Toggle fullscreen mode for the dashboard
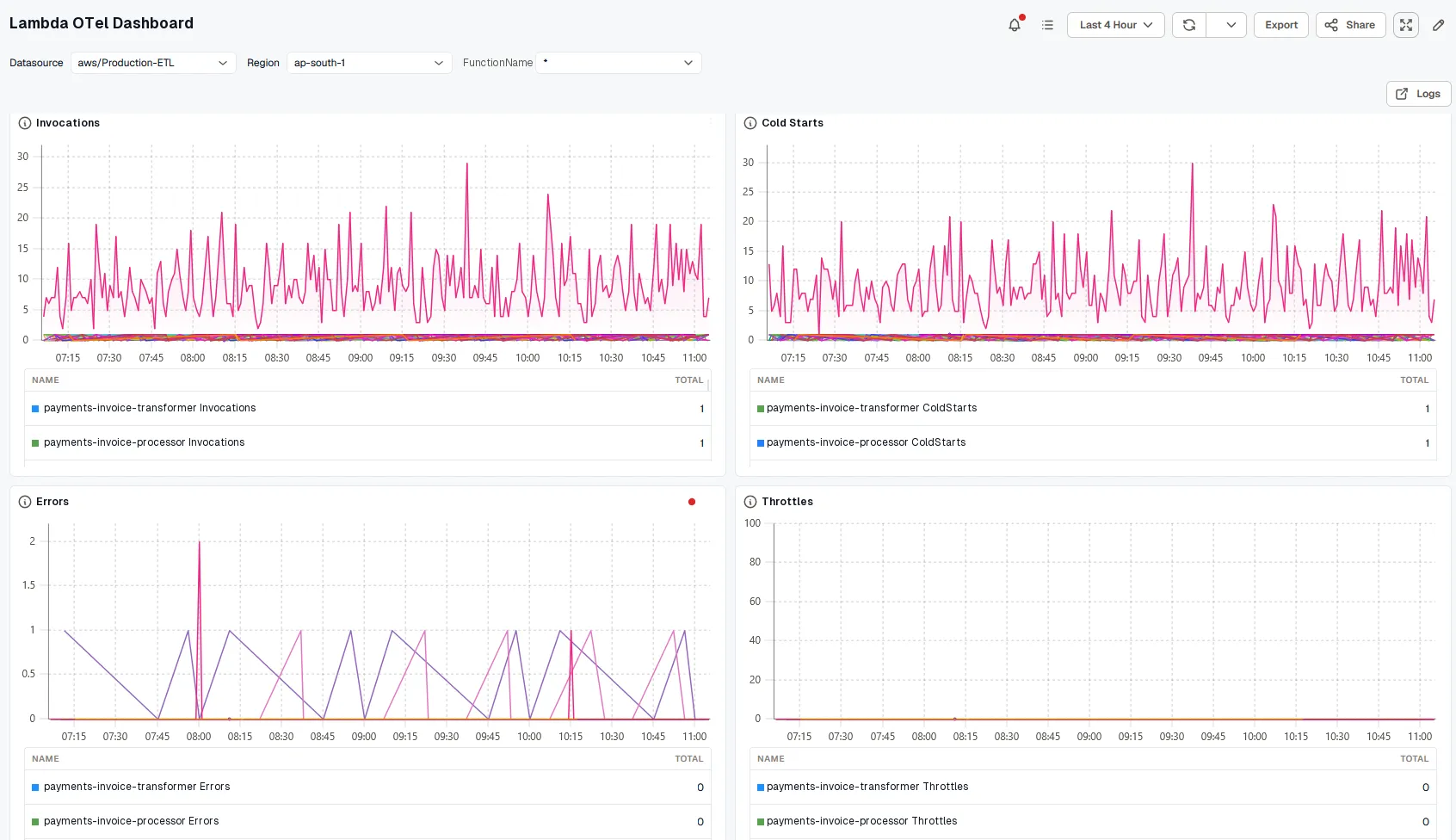This screenshot has height=840, width=1456. click(x=1406, y=25)
